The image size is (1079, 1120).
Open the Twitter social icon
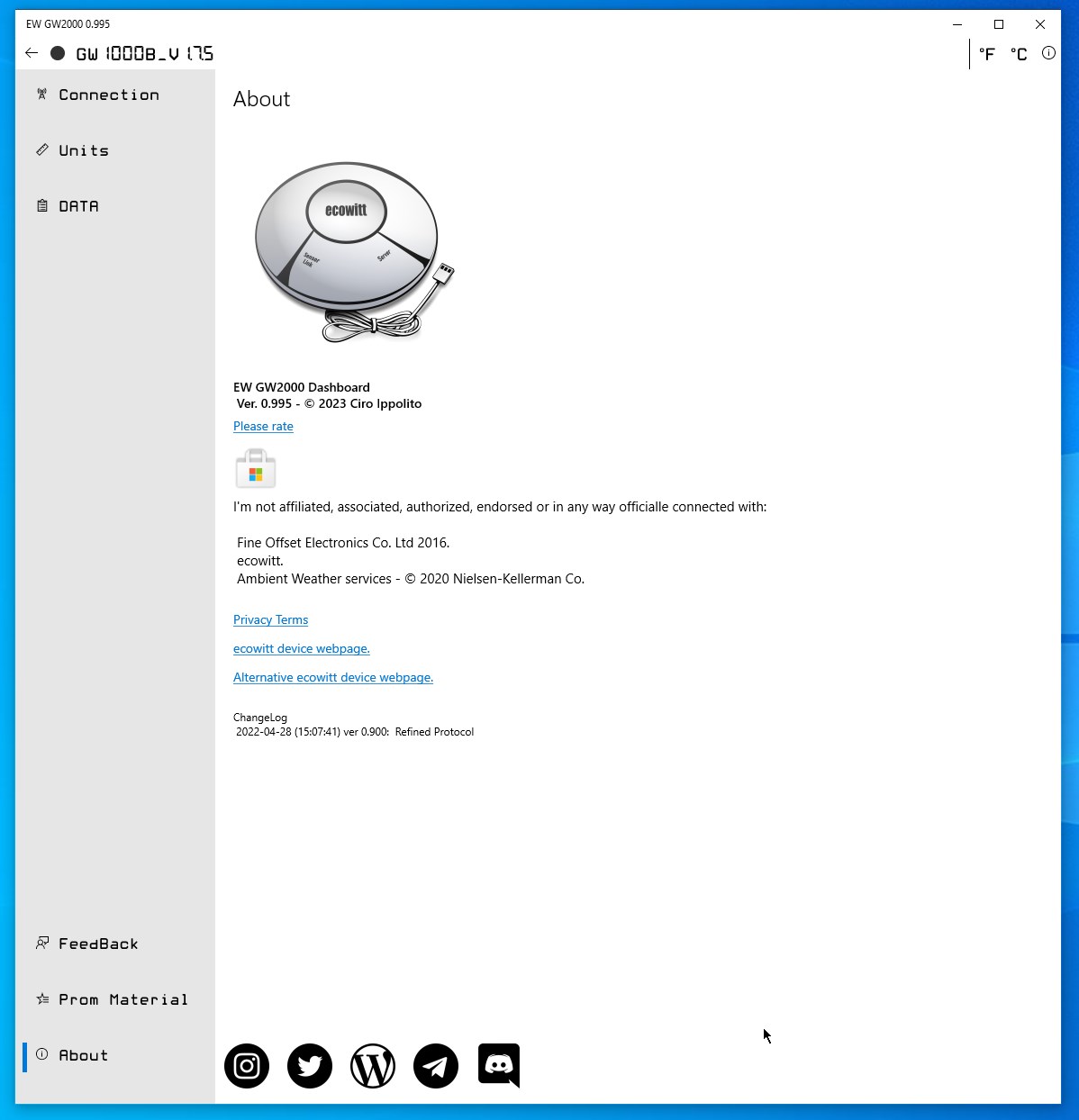click(309, 1066)
